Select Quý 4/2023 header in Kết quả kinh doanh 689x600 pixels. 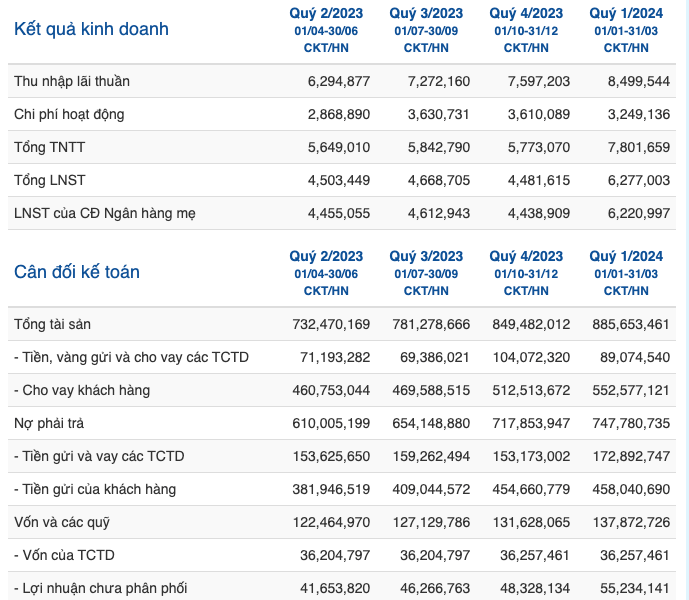(x=526, y=13)
